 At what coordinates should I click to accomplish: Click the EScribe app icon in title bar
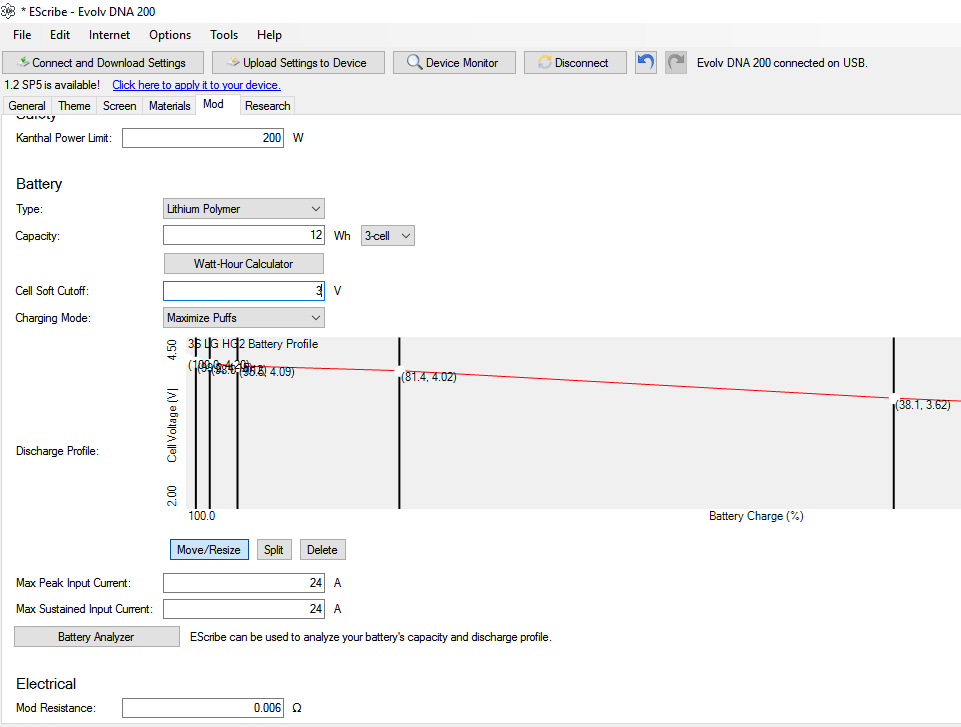click(x=9, y=10)
